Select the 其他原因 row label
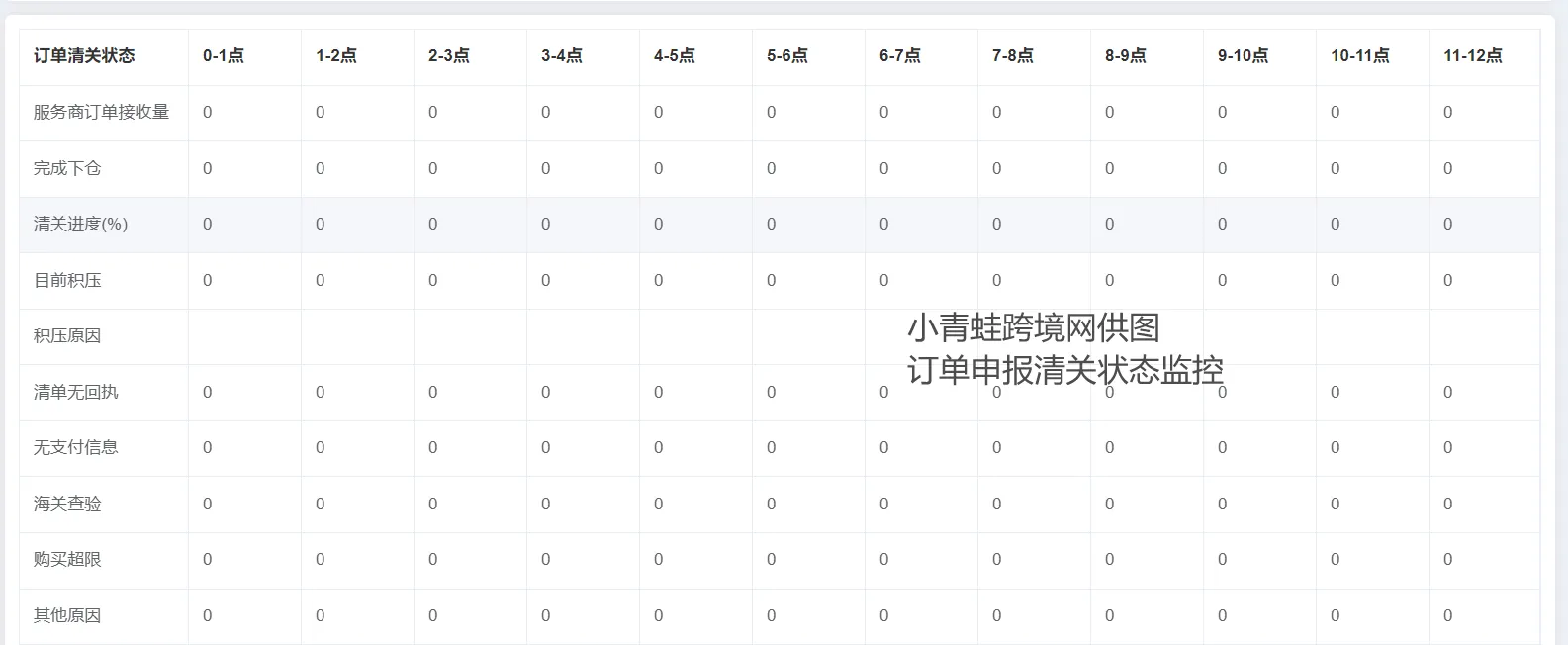 [67, 616]
